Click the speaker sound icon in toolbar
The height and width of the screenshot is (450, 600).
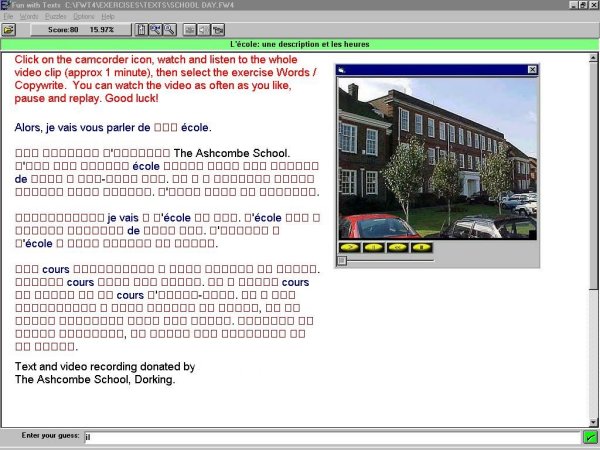[204, 30]
